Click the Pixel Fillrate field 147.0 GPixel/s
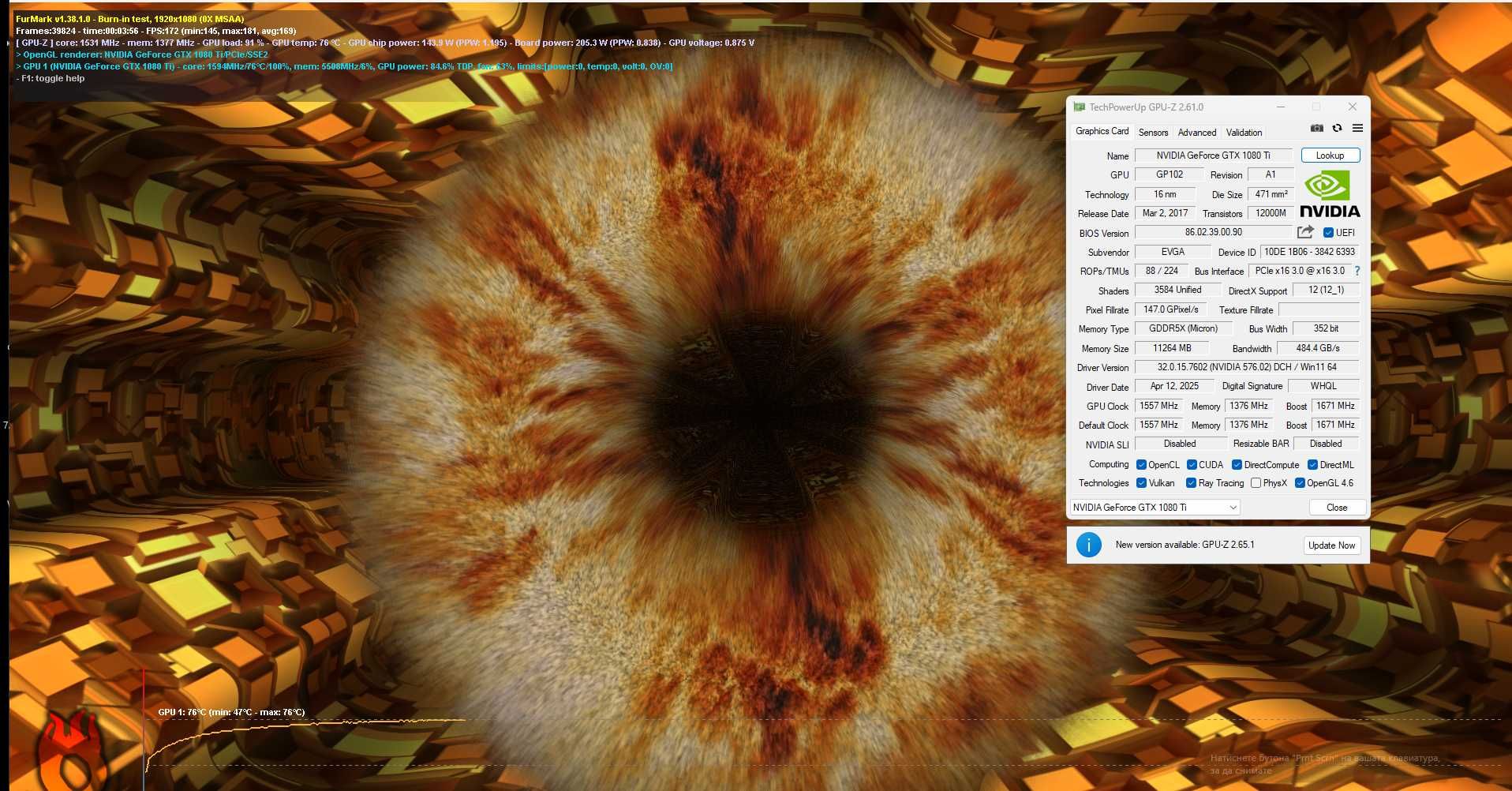Image resolution: width=1512 pixels, height=791 pixels. click(x=1171, y=309)
